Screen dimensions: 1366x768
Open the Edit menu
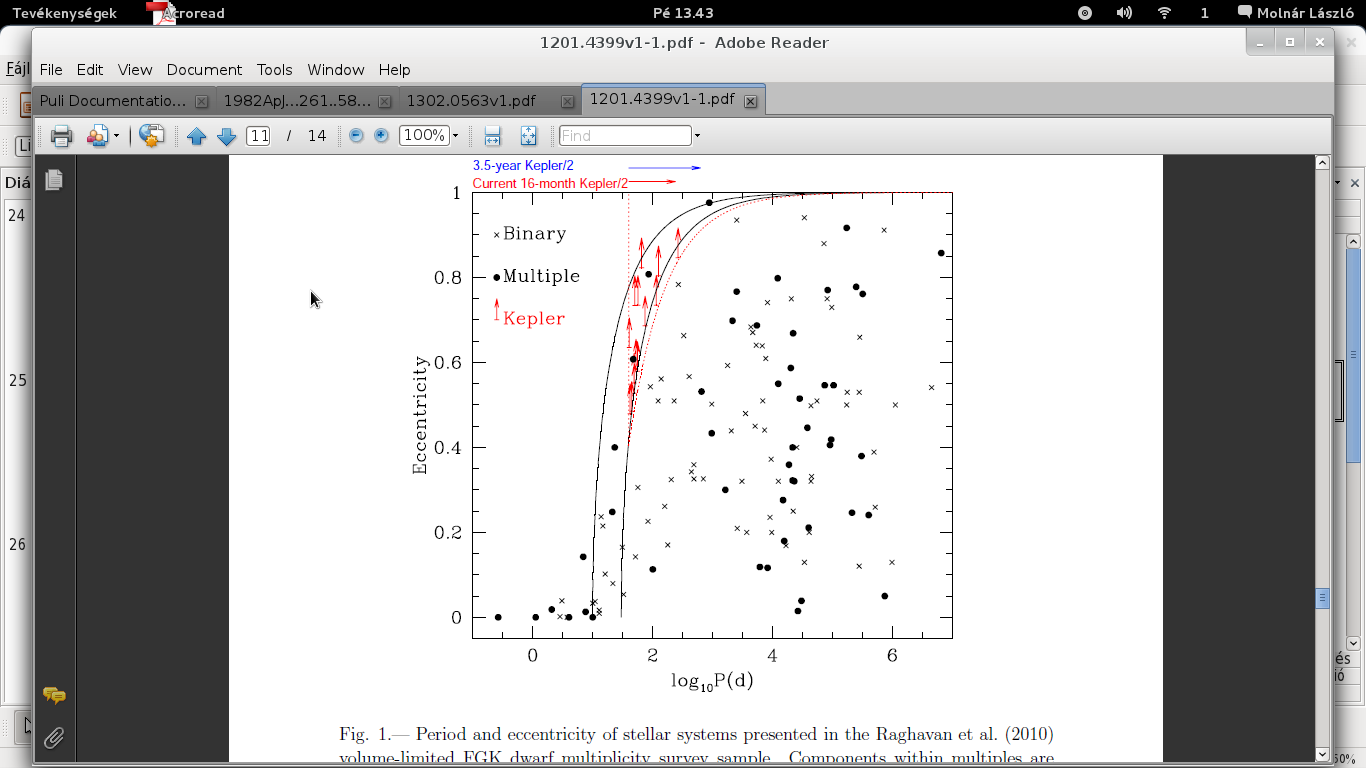pyautogui.click(x=90, y=70)
